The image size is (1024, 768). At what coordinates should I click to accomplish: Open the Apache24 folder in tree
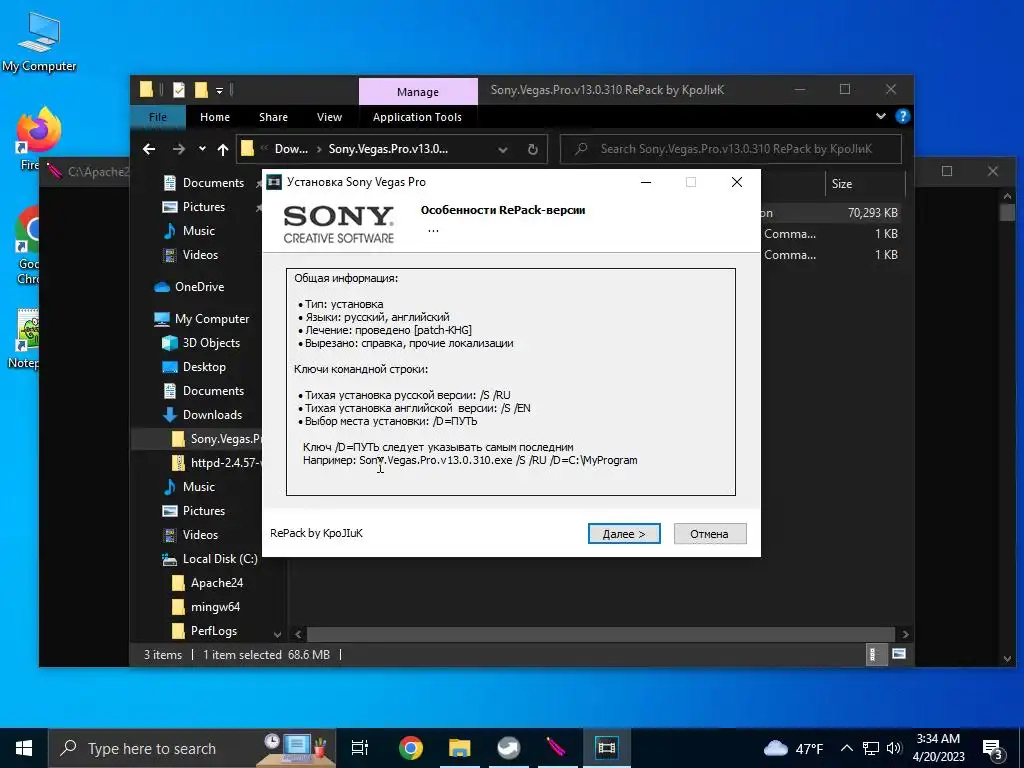(216, 583)
